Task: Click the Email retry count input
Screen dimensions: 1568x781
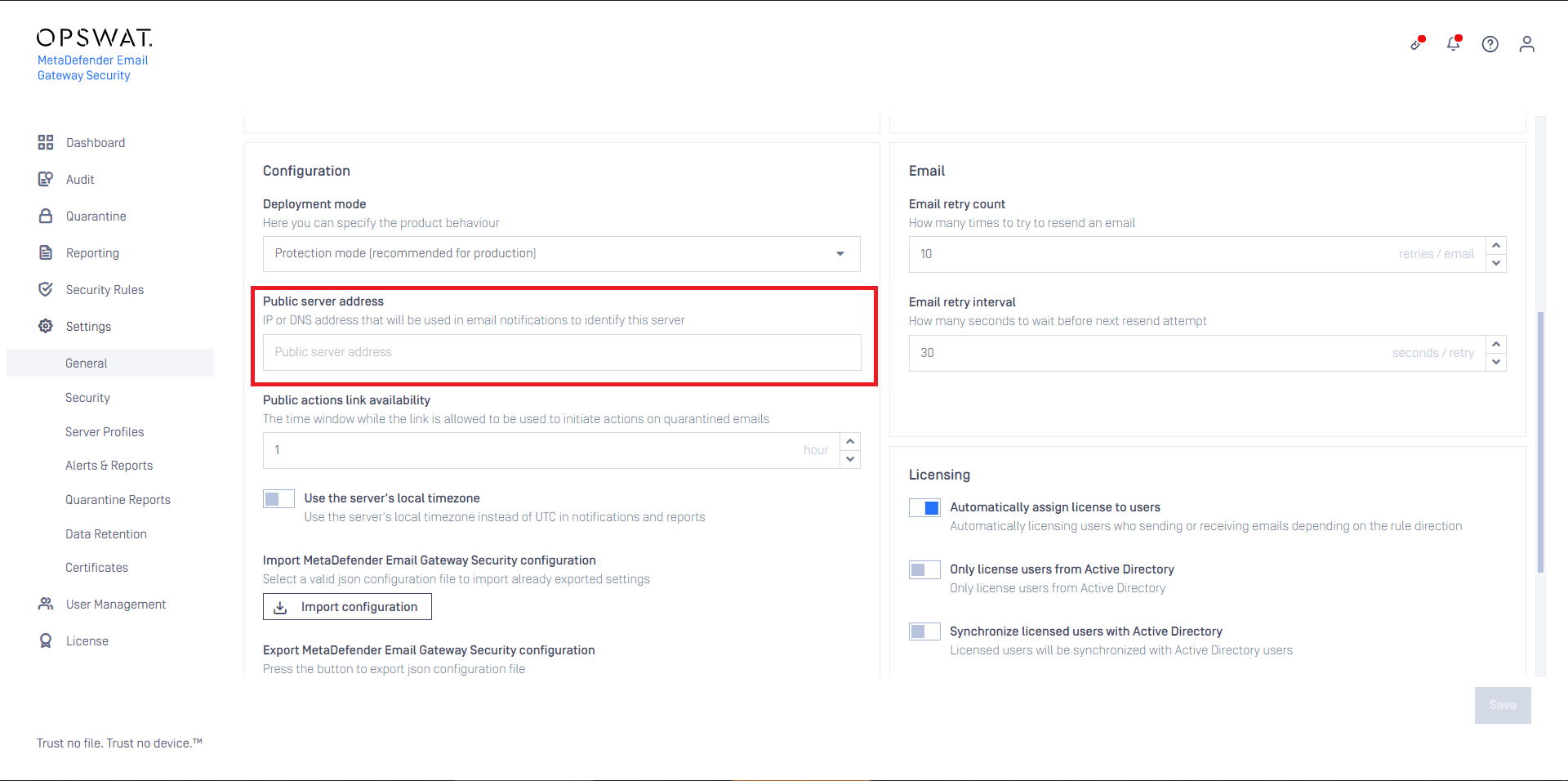Action: click(x=1196, y=254)
